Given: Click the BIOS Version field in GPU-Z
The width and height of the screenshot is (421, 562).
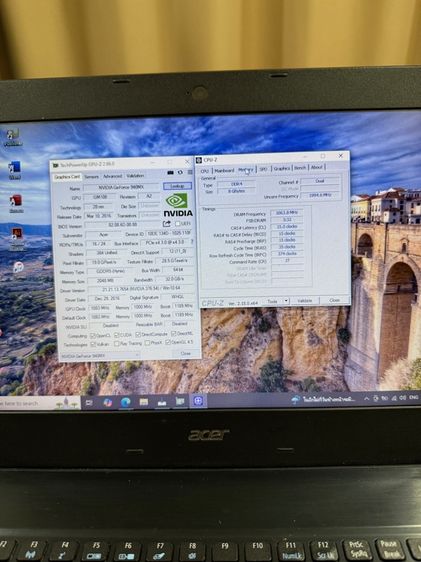Looking at the screenshot, I should [122, 225].
